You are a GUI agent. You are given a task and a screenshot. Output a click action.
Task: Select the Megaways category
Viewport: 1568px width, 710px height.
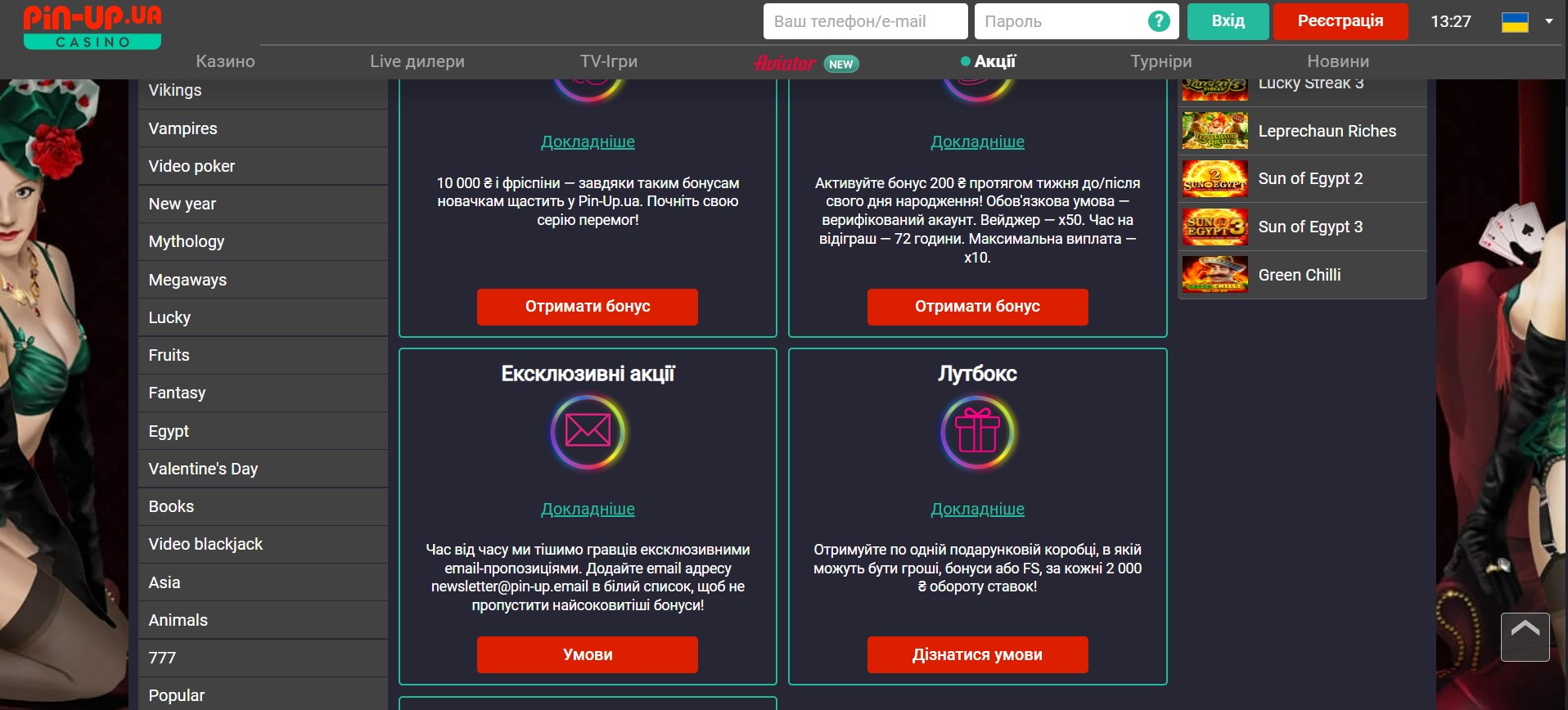pos(263,280)
